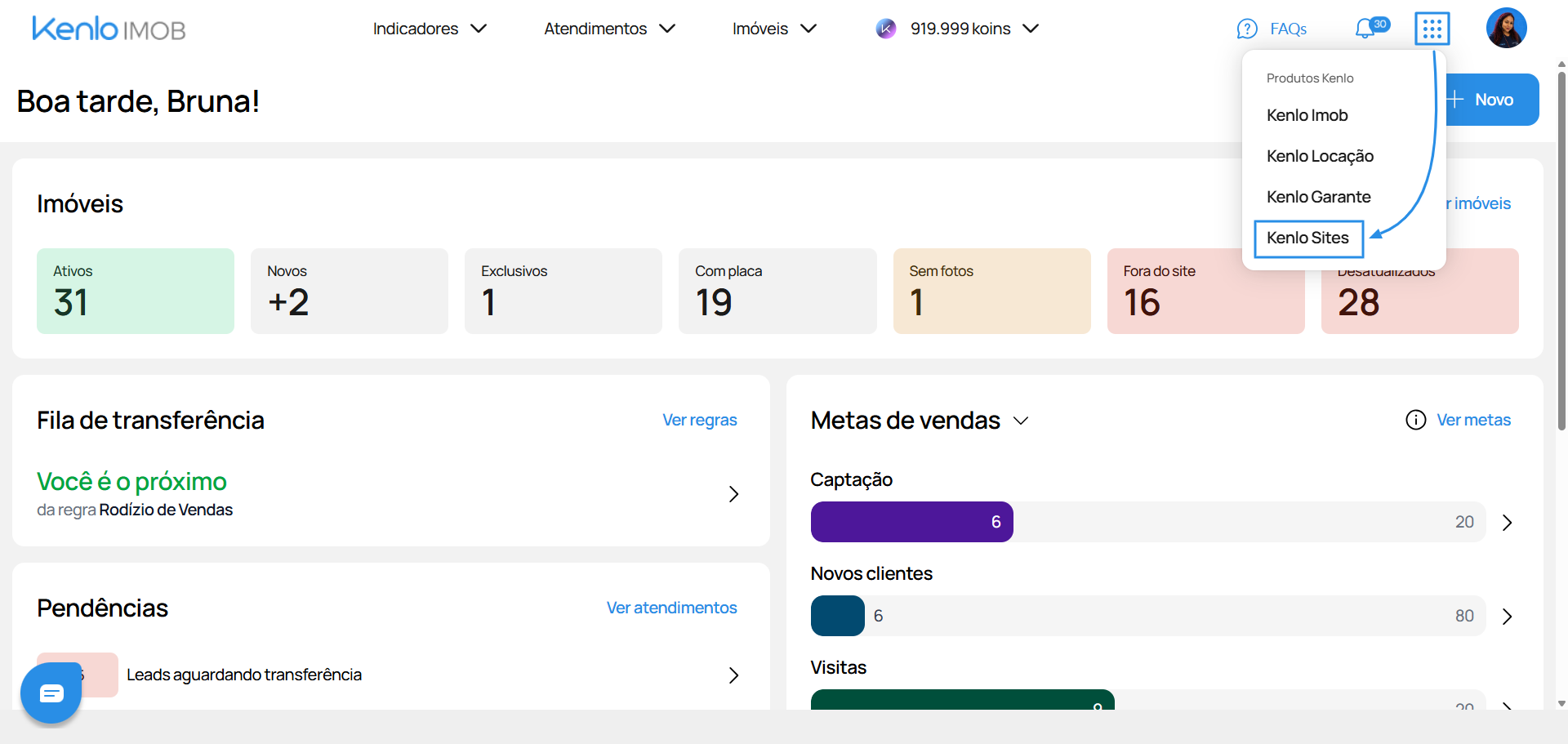Open Bruna's profile avatar
Image resolution: width=1568 pixels, height=744 pixels.
click(1506, 28)
